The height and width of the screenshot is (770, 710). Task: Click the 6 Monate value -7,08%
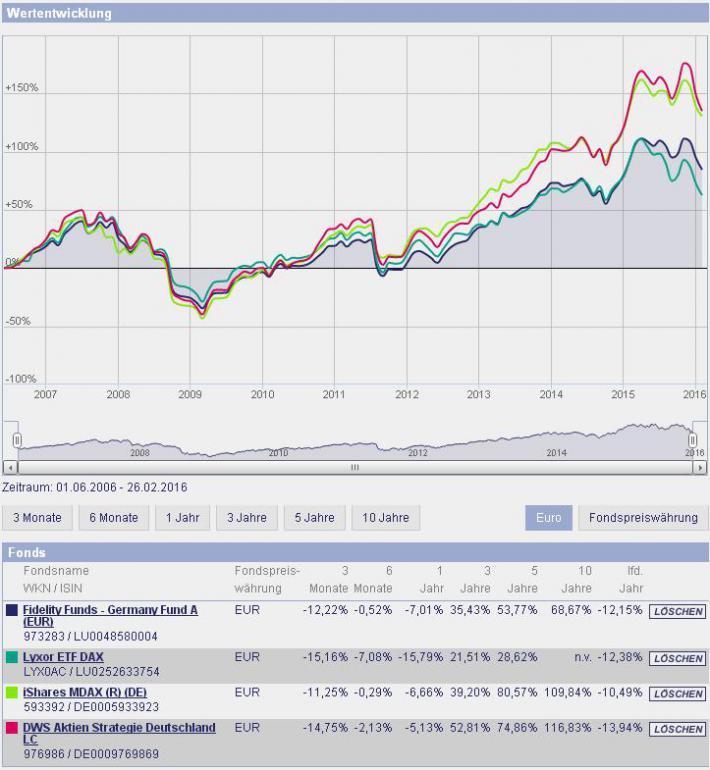click(373, 657)
